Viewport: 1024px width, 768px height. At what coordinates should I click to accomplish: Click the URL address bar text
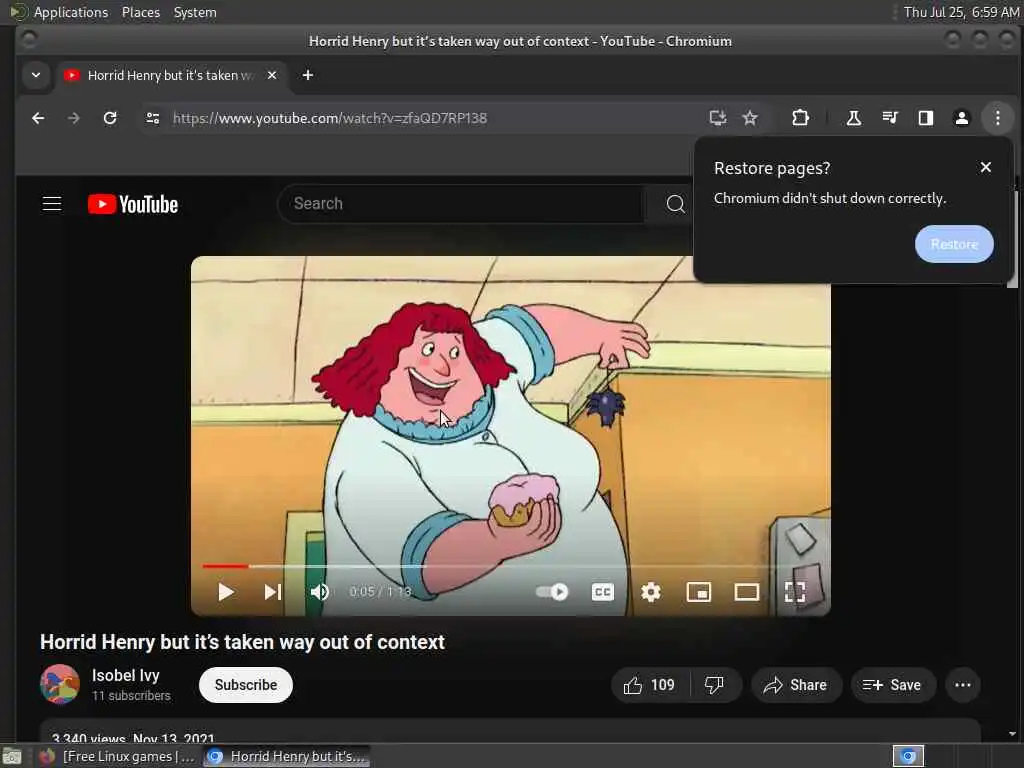[x=330, y=118]
